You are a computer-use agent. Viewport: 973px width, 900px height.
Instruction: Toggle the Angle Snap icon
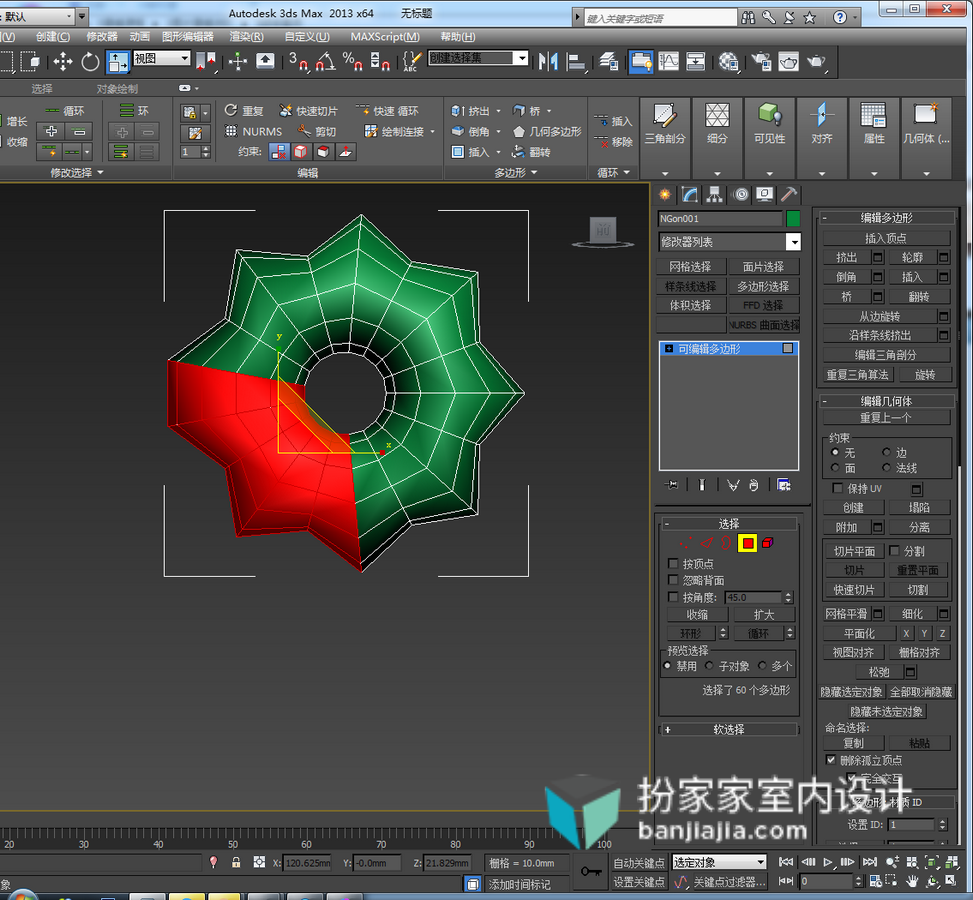(x=326, y=61)
